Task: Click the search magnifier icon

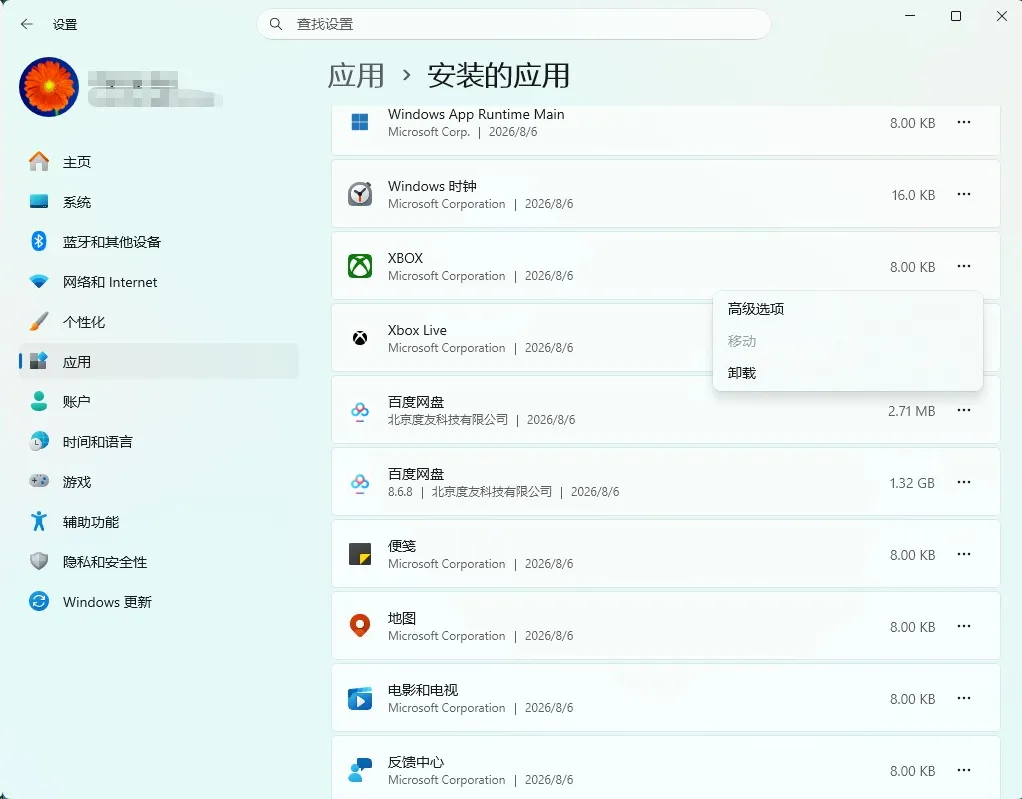Action: 276,24
